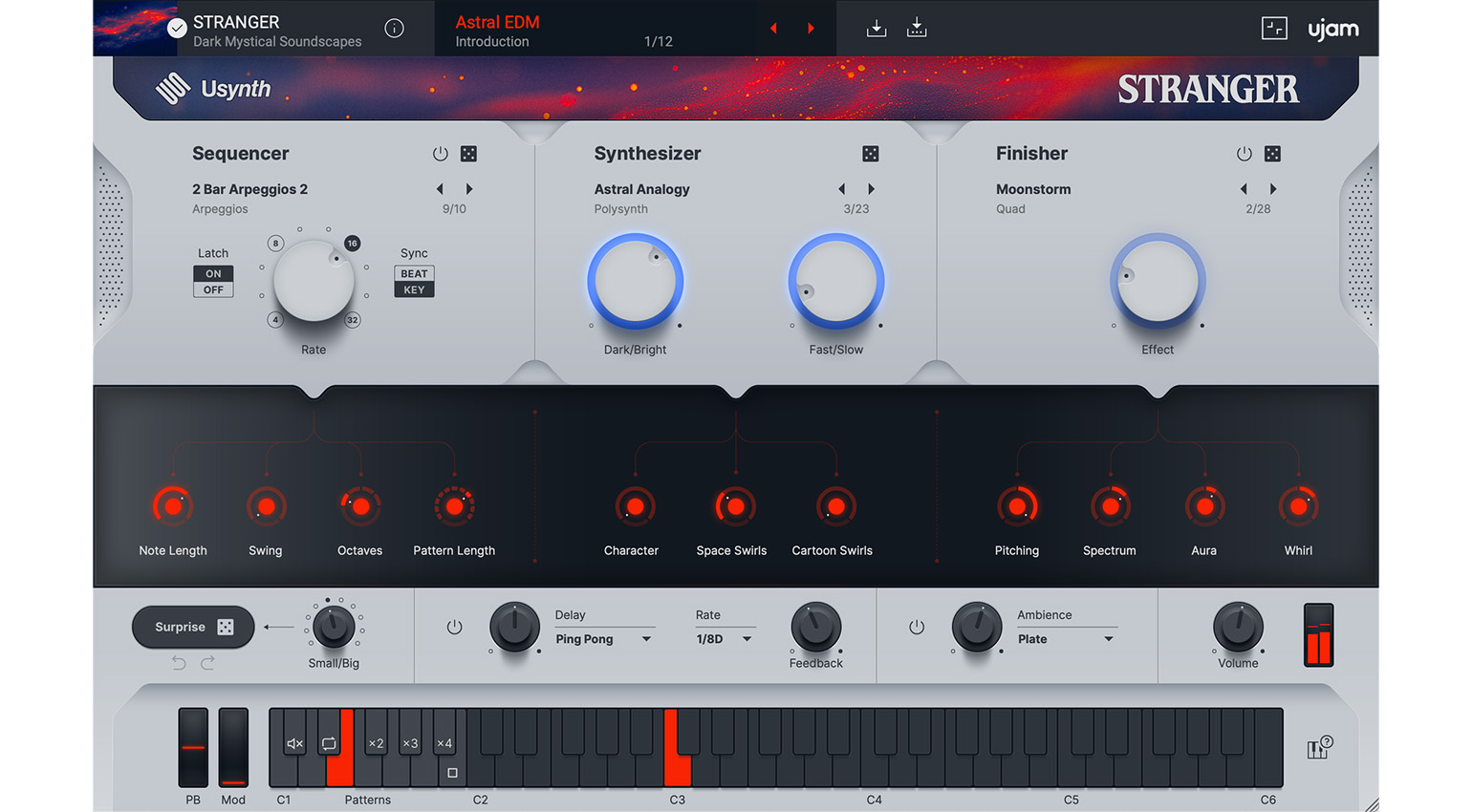Image resolution: width=1472 pixels, height=812 pixels.
Task: Randomize the Synthesizer section with dice icon
Action: point(870,154)
